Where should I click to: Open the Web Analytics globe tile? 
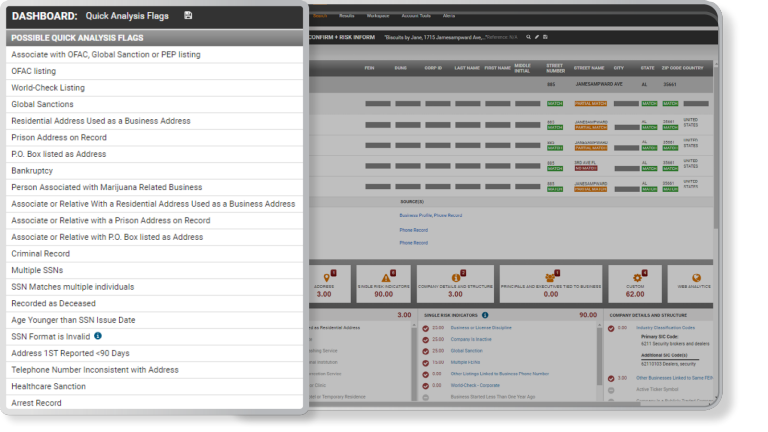pyautogui.click(x=696, y=282)
